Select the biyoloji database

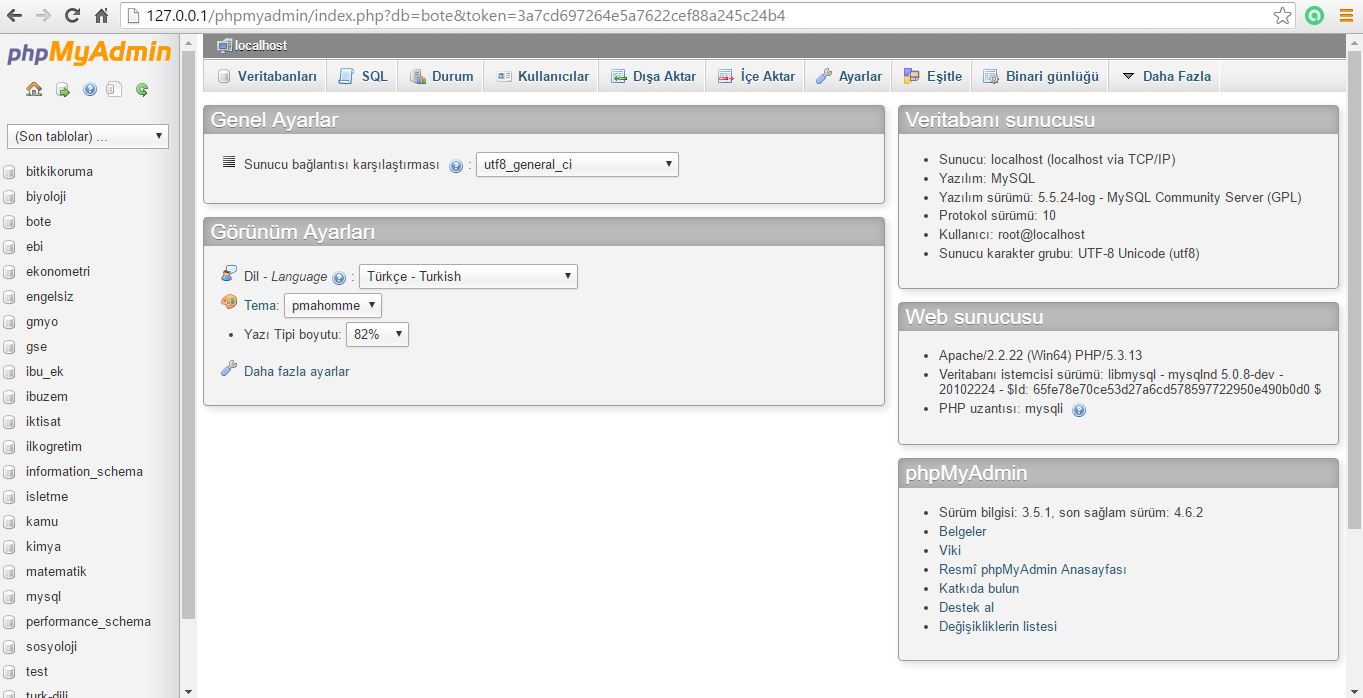[x=46, y=196]
